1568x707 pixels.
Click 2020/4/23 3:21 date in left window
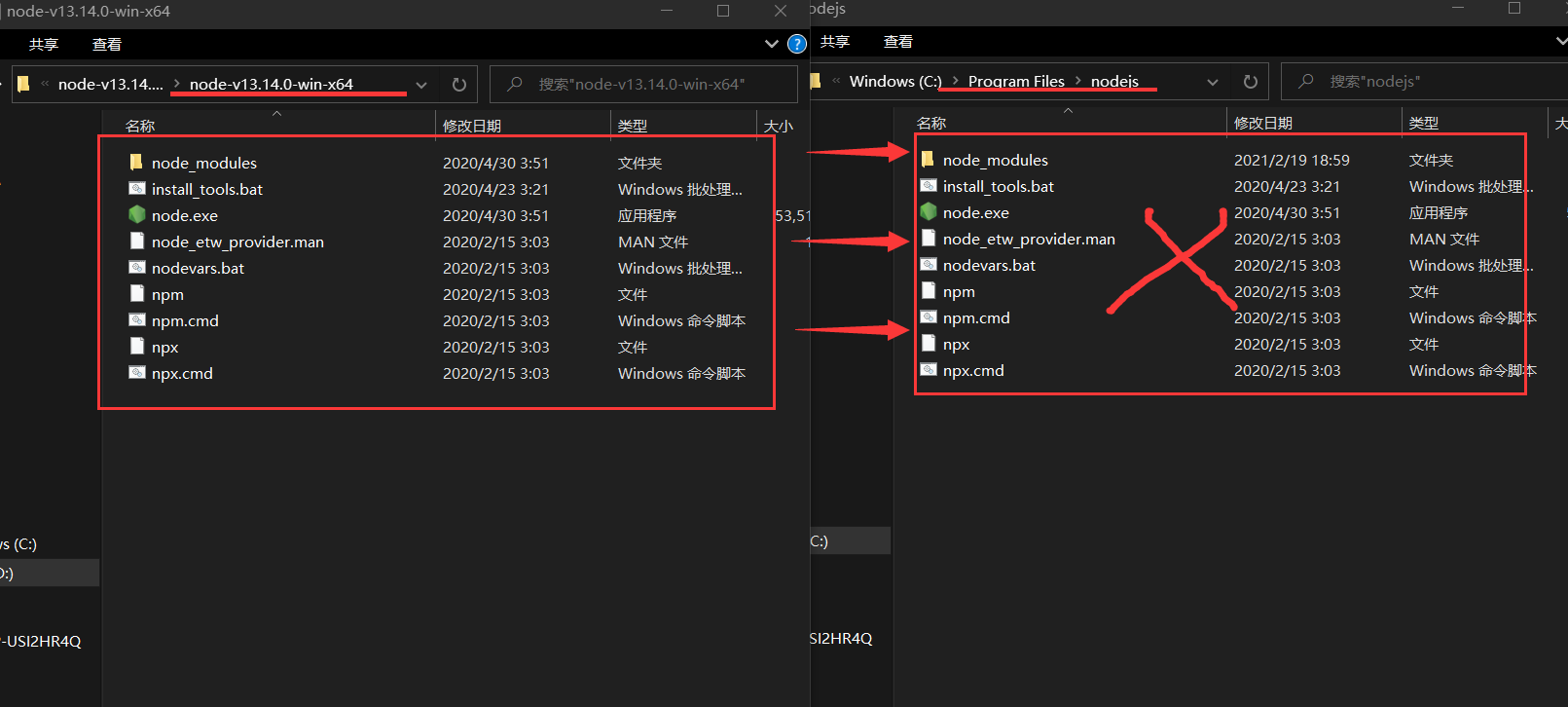pos(495,189)
